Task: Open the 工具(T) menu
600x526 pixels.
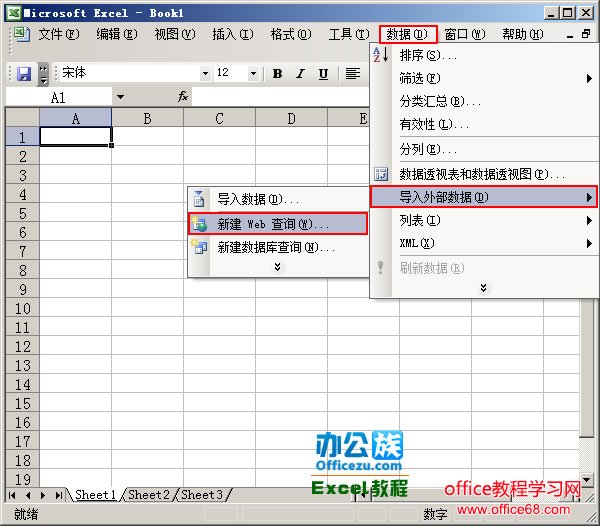Action: coord(349,34)
